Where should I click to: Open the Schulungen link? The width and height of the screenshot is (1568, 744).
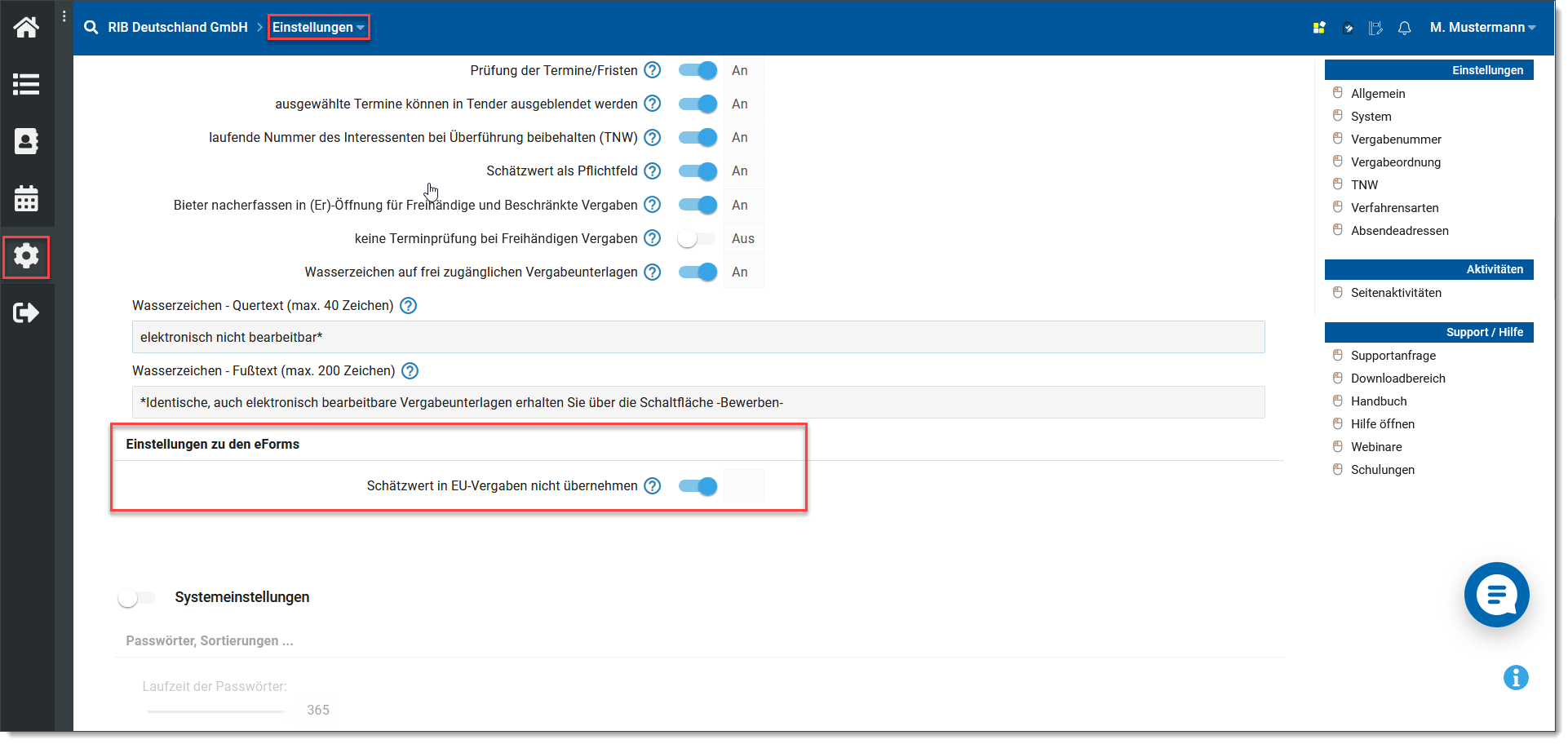[1382, 470]
